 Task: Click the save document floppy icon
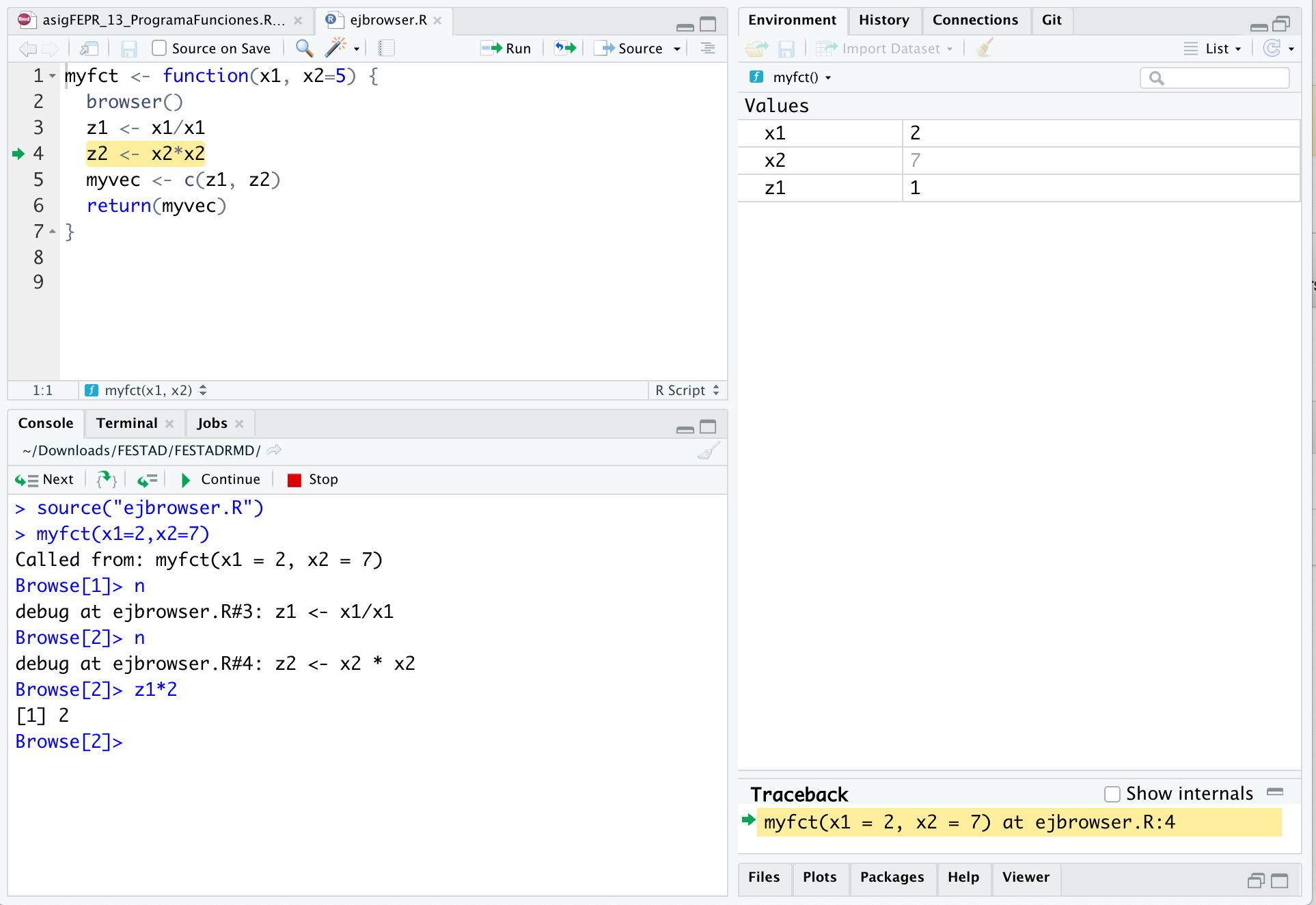128,49
